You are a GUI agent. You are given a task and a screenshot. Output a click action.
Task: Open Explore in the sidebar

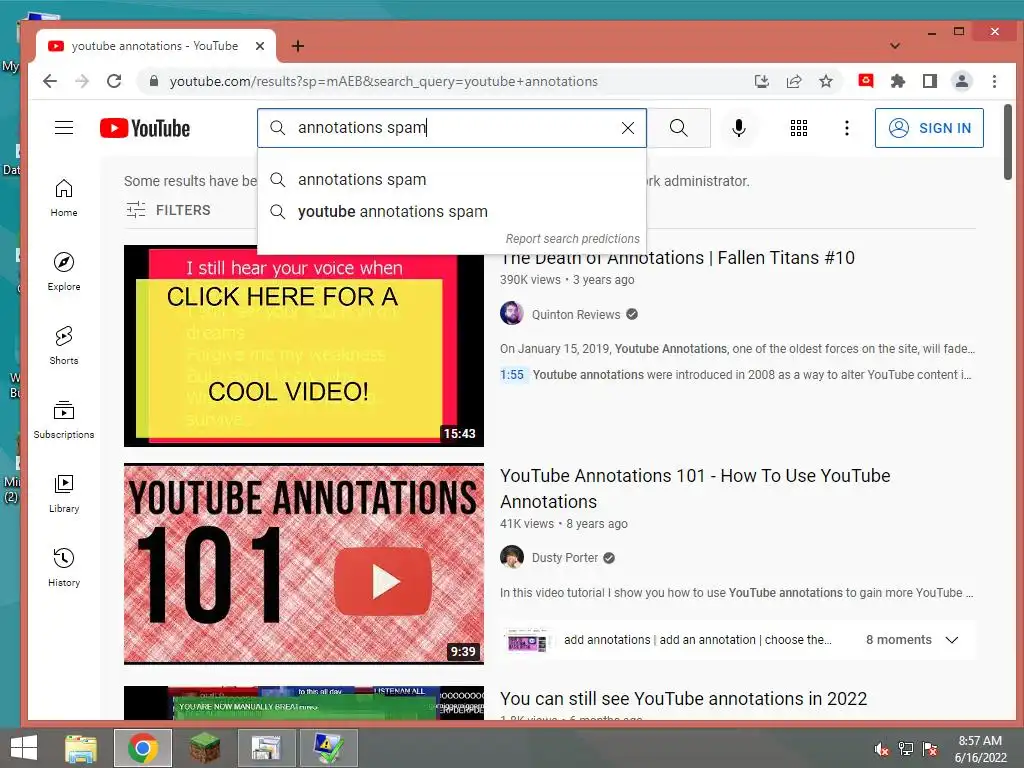pyautogui.click(x=64, y=272)
